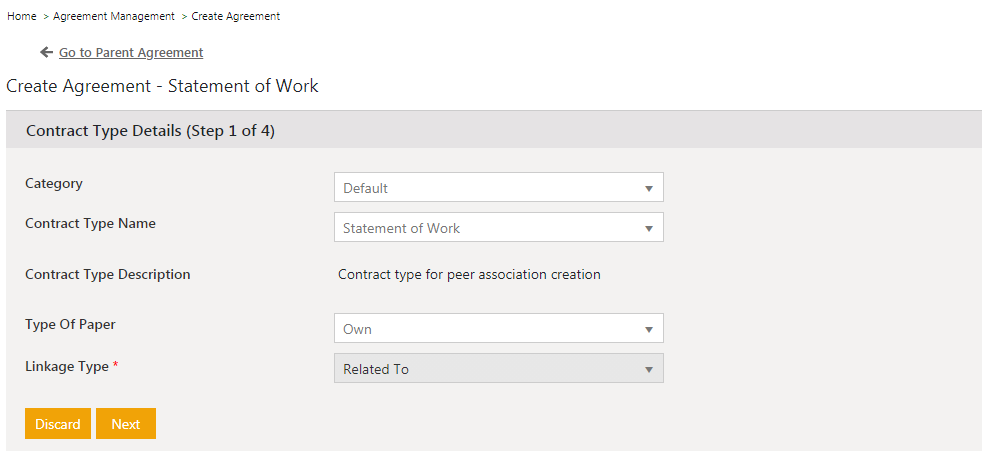Viewport: 982px width, 451px height.
Task: Click the Contract Type Name dropdown arrow icon
Action: (x=649, y=229)
